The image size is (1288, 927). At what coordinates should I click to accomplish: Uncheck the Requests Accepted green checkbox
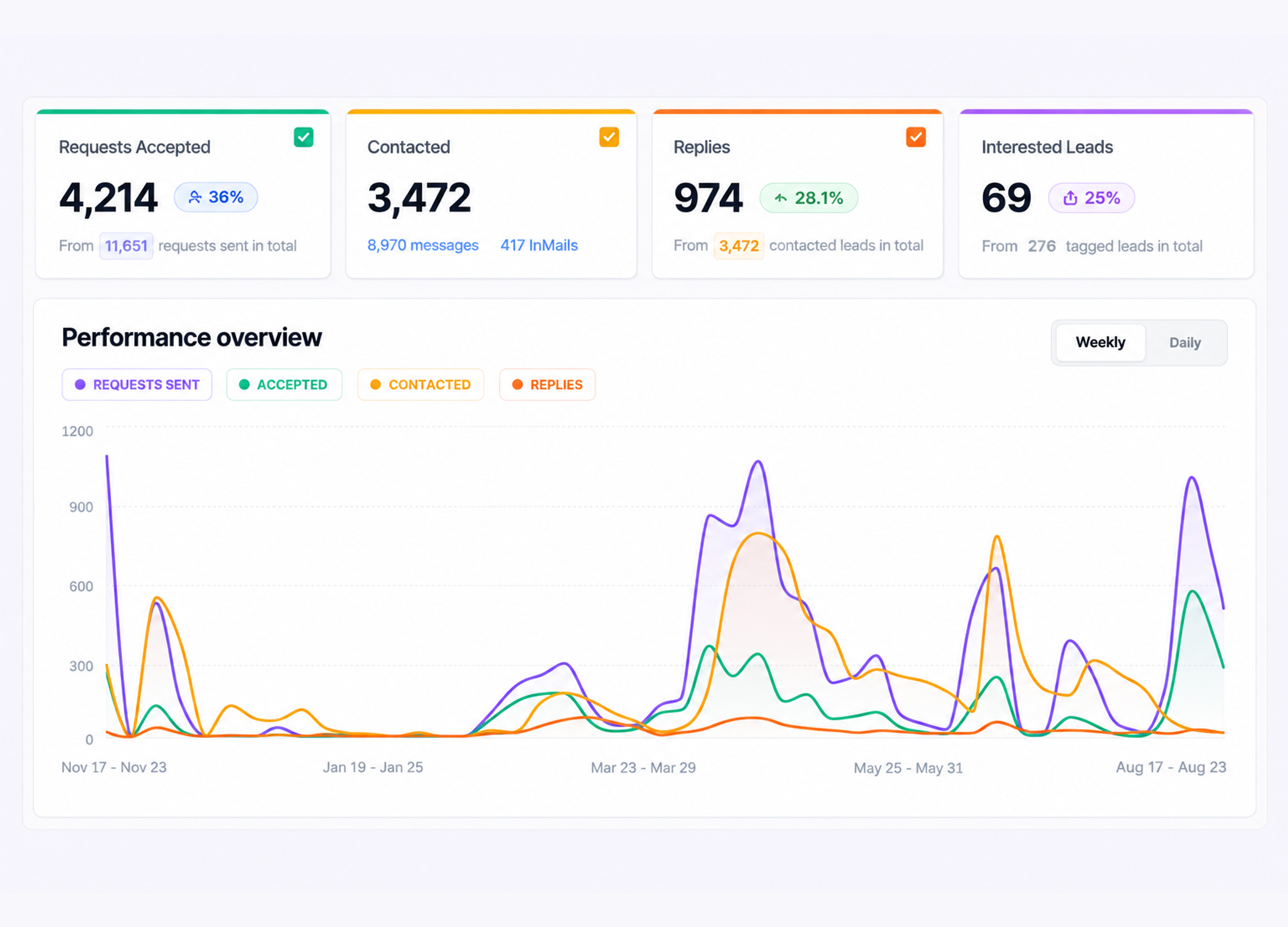[x=303, y=137]
